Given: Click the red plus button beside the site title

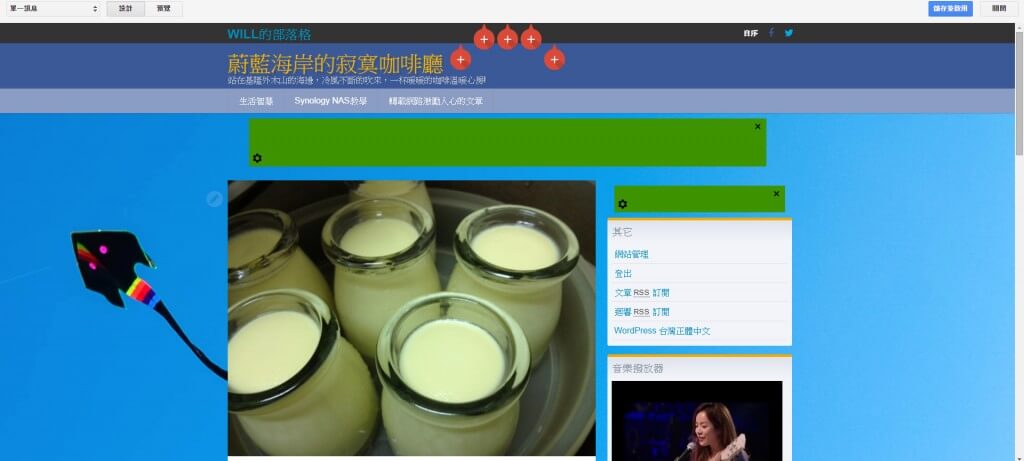Looking at the screenshot, I should (x=460, y=60).
